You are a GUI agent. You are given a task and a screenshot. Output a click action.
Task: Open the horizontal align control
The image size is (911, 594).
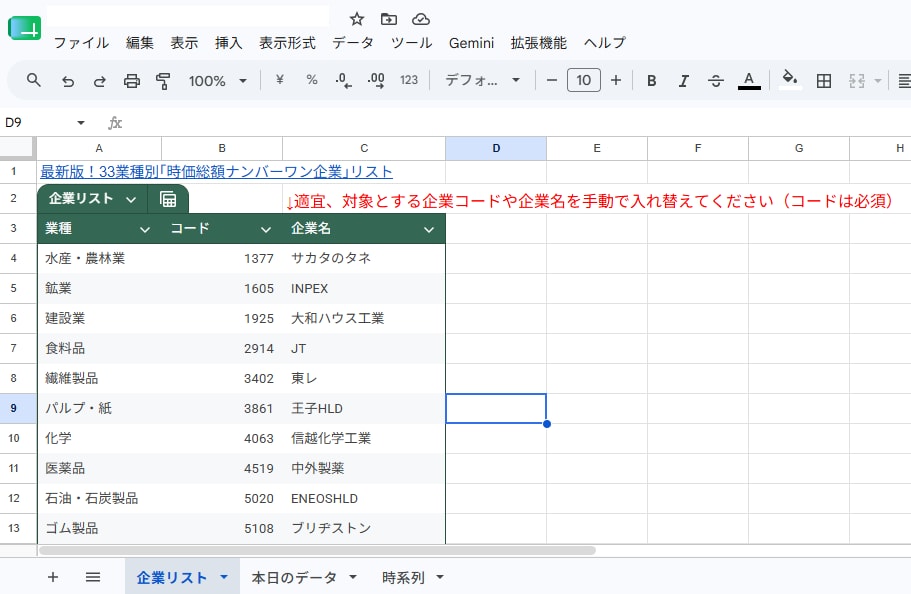tap(903, 81)
